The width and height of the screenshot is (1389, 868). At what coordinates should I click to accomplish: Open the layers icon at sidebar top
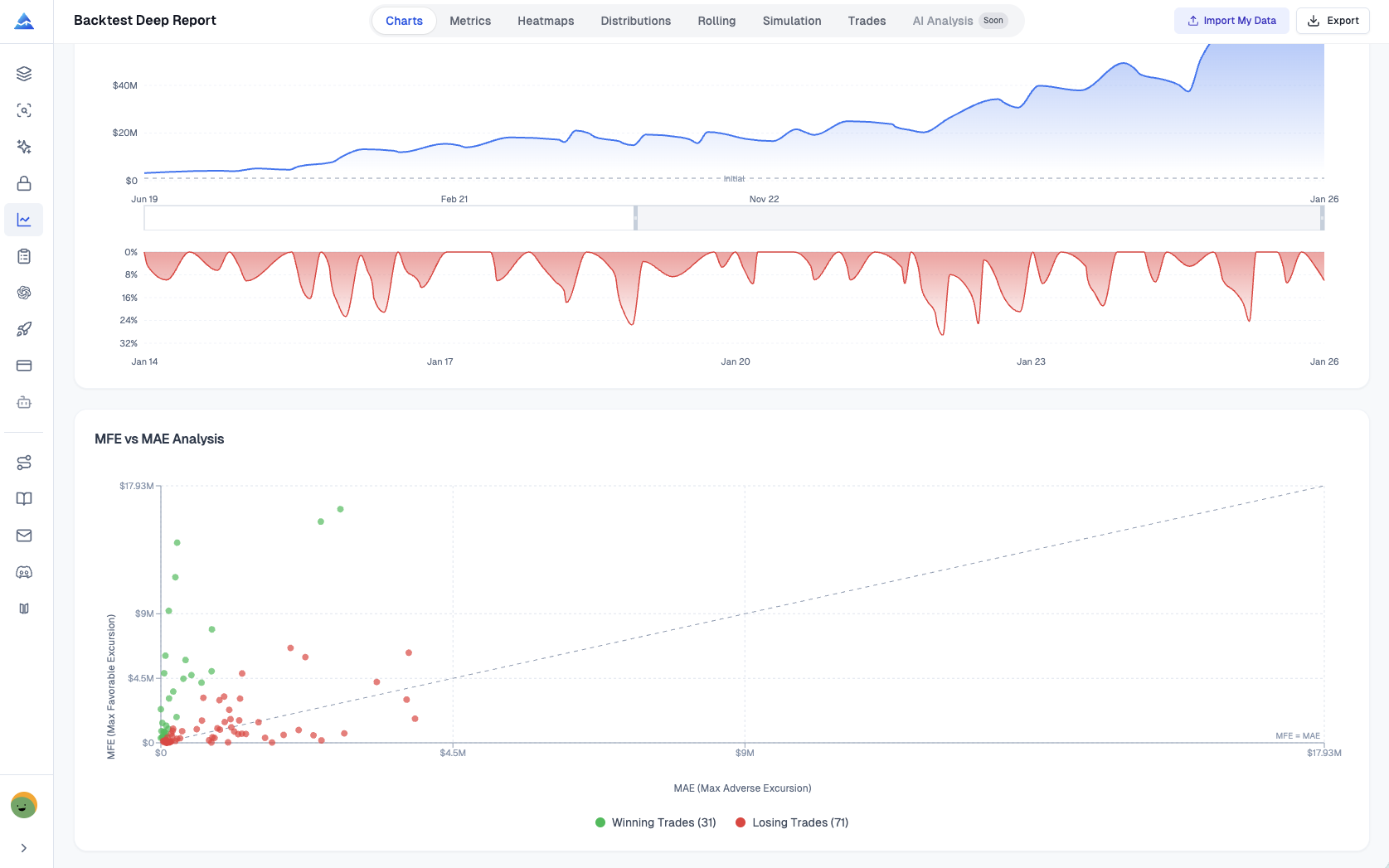coord(24,73)
